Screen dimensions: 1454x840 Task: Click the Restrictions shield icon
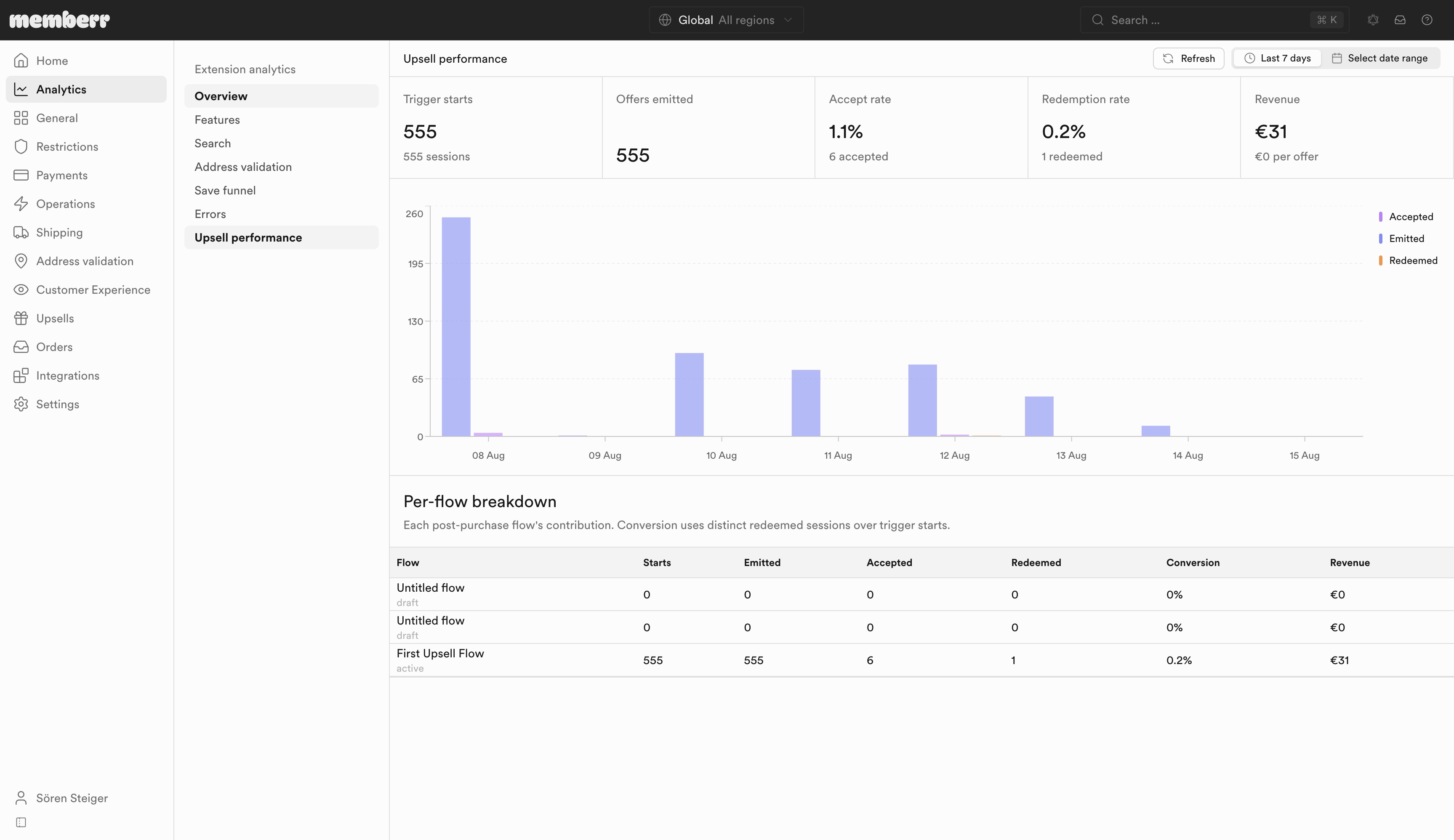click(x=21, y=146)
